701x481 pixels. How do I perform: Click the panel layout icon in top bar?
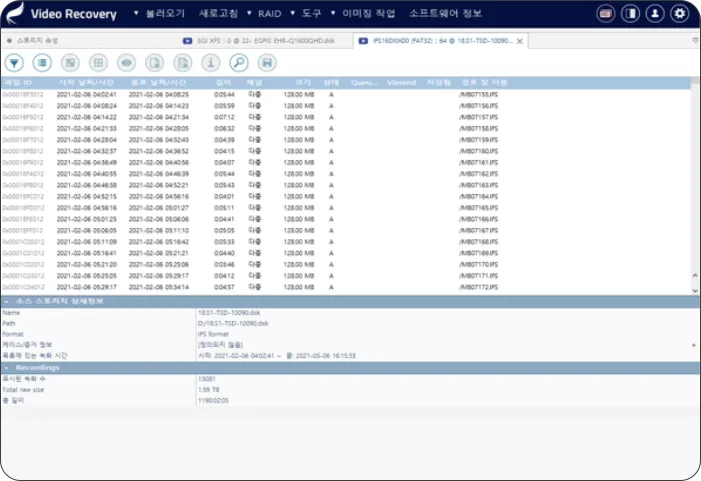[630, 14]
